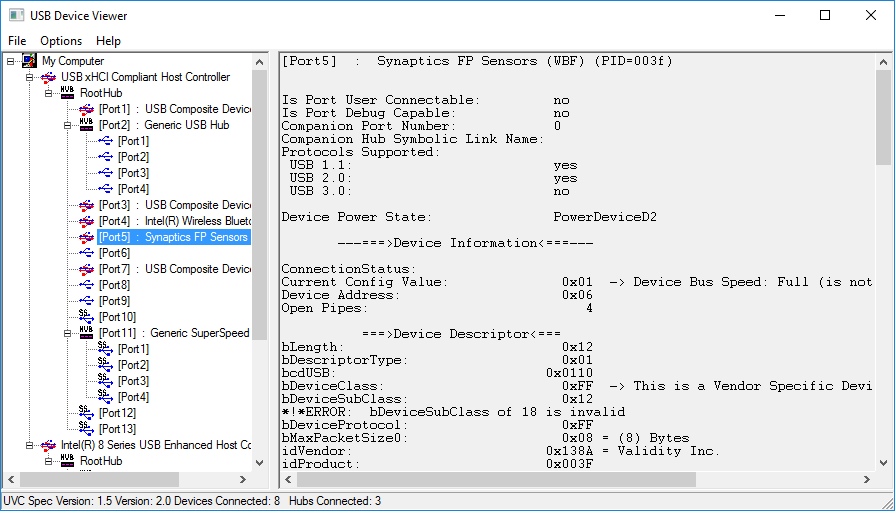The width and height of the screenshot is (895, 511).
Task: Click the [Port3] icon under Generic USB Hub
Action: [105, 172]
